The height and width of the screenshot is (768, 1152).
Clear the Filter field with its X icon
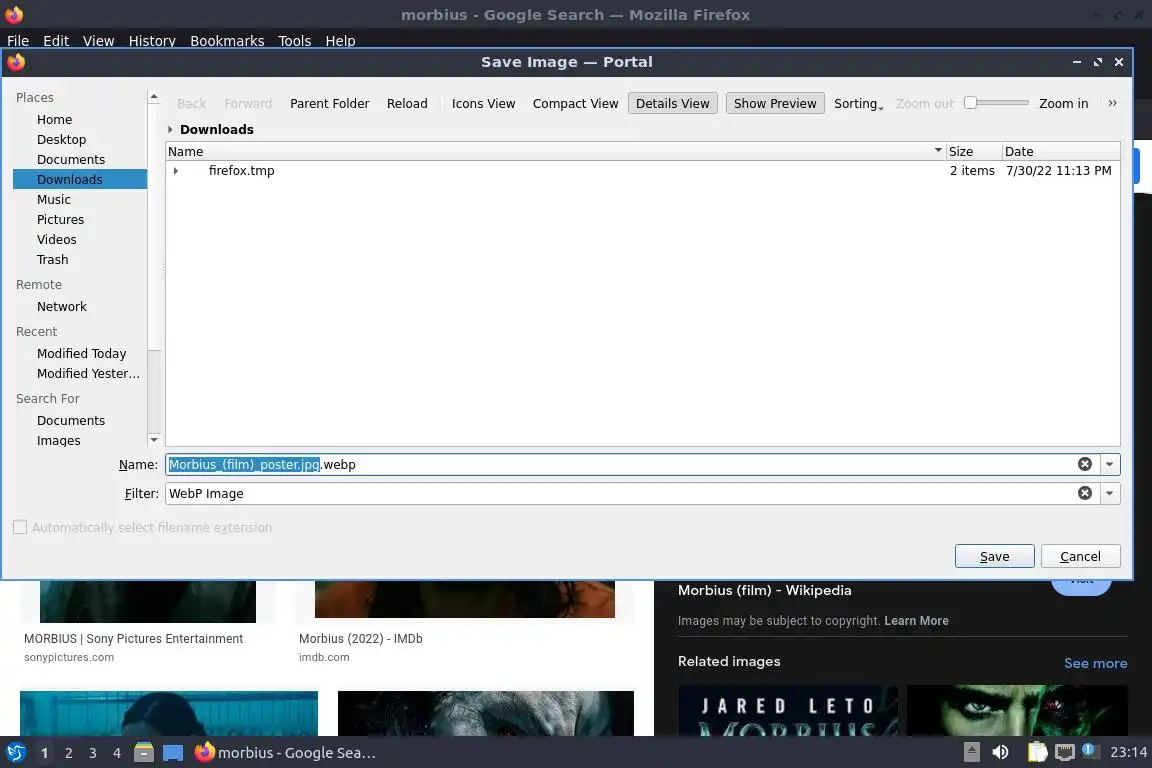[1084, 493]
